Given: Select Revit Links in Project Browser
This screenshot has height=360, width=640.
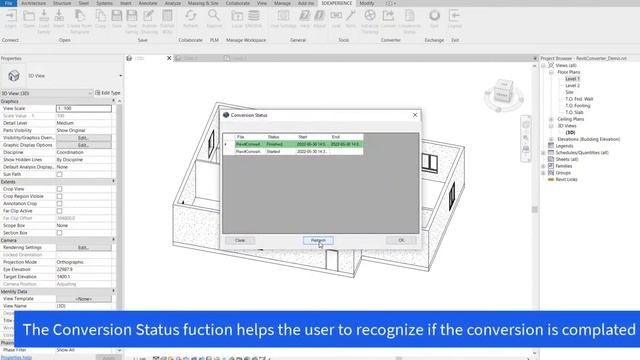Looking at the screenshot, I should (566, 180).
